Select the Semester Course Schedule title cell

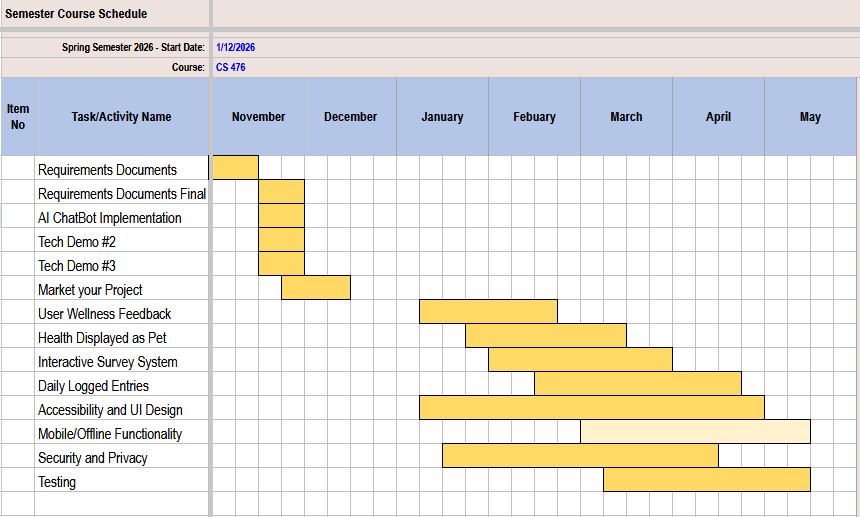tap(77, 14)
